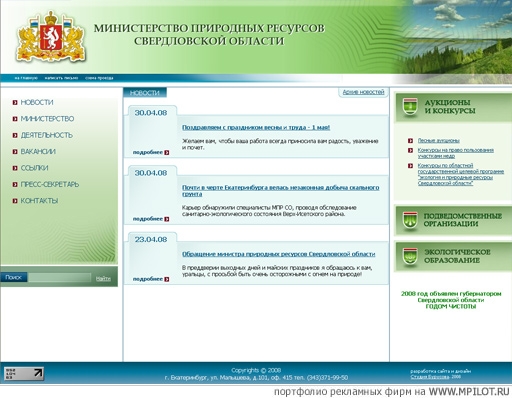512x399 pixels.
Task: Open the ССЫЛКИ menu item
Action: point(35,168)
